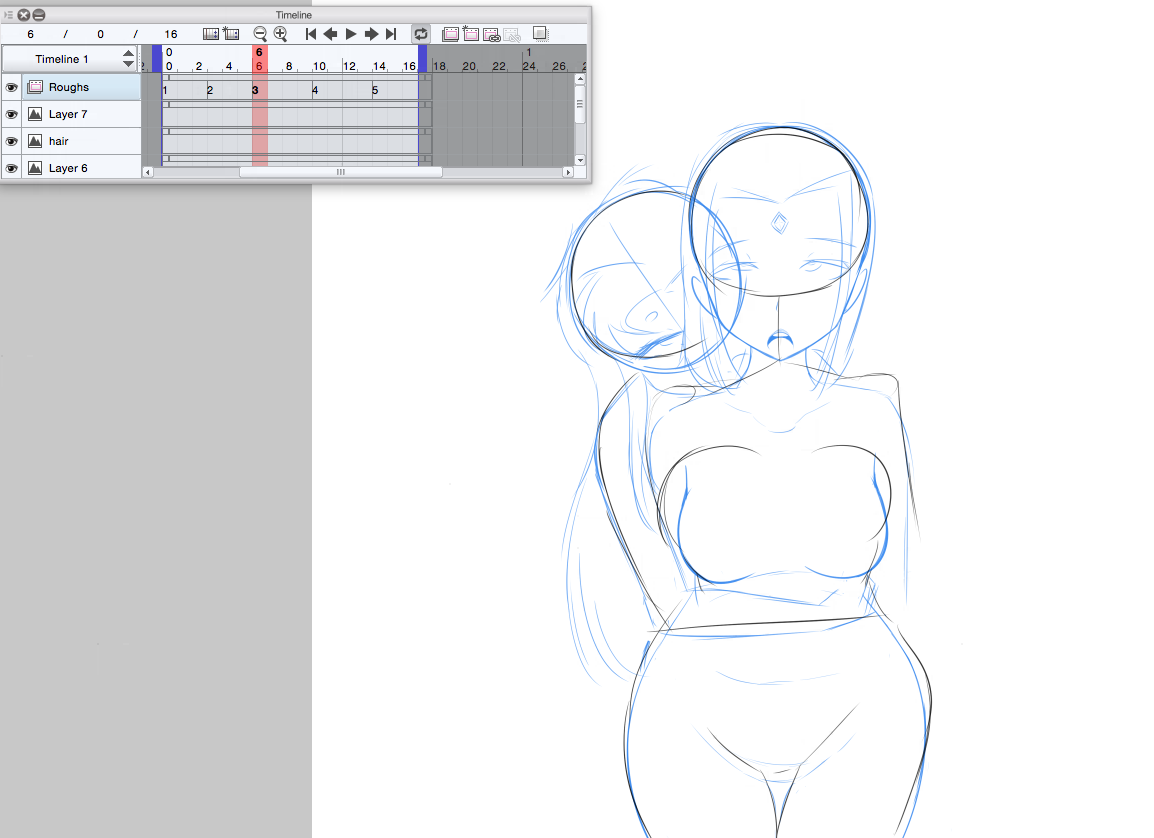Toggle loop playback
The height and width of the screenshot is (838, 1154).
[421, 34]
